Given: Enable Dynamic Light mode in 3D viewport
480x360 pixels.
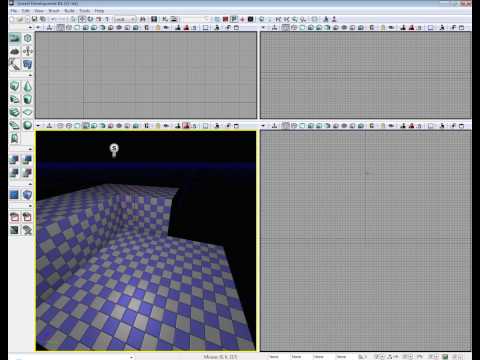Looking at the screenshot, I should (86, 126).
